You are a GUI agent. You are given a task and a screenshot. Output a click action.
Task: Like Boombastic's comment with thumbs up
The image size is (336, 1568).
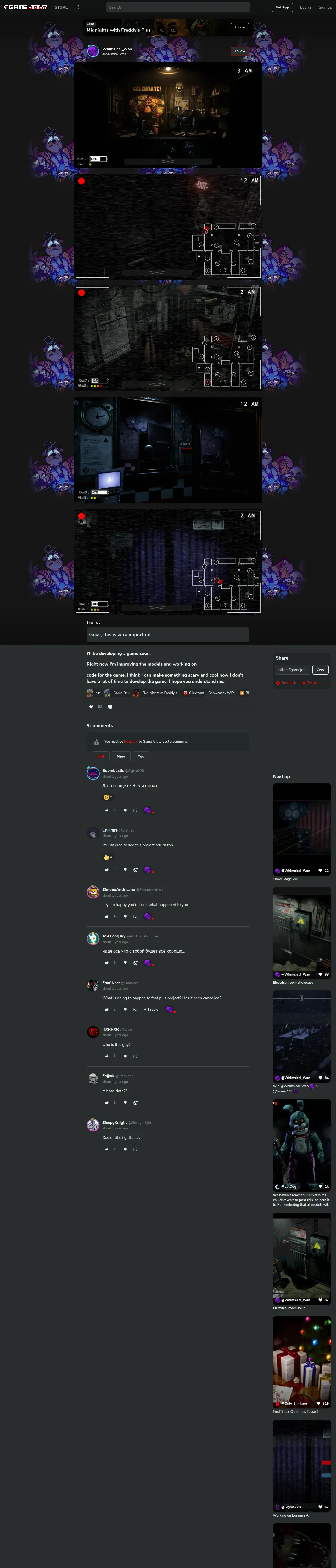(x=107, y=810)
